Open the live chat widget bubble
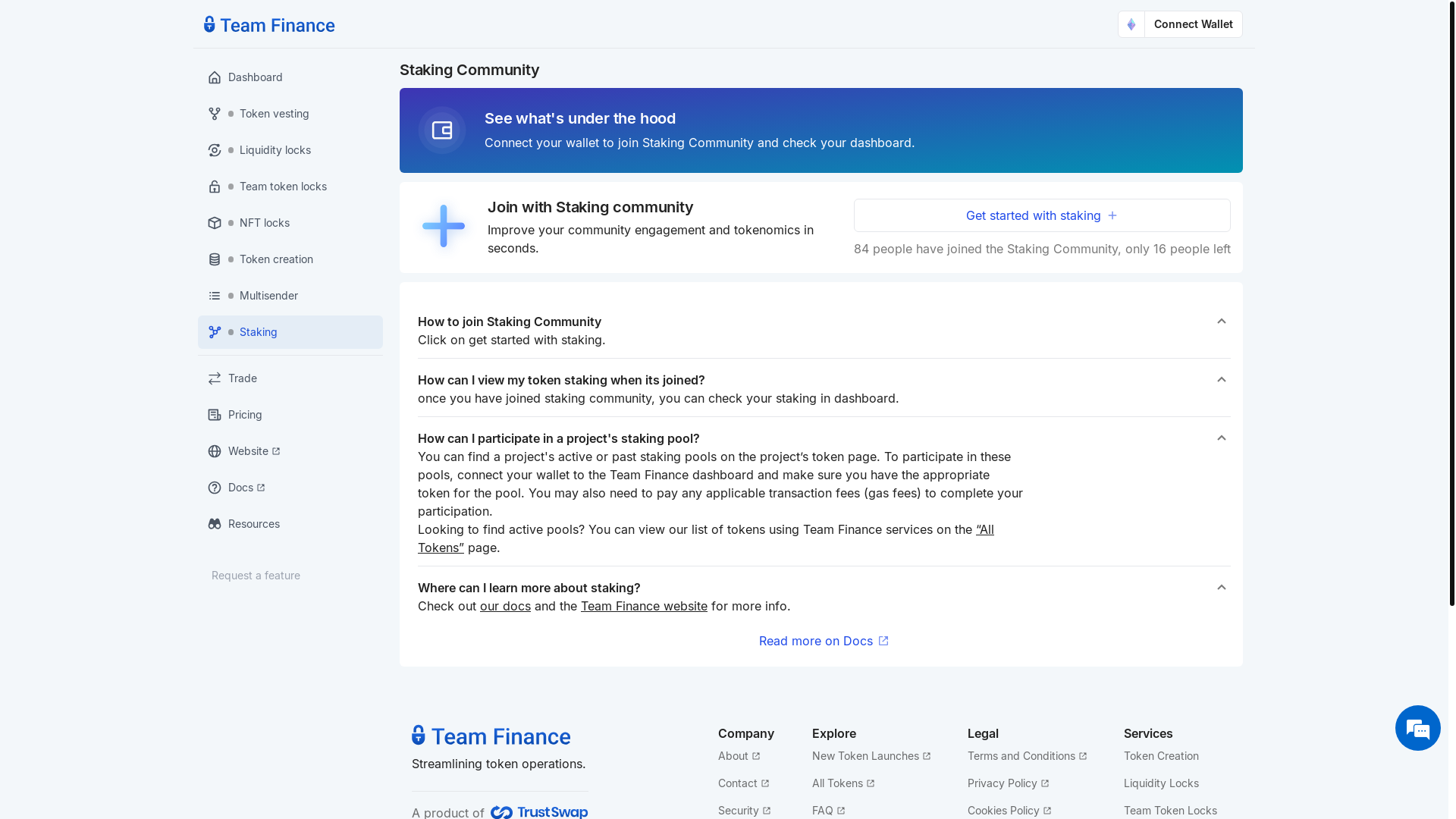 coord(1418,728)
